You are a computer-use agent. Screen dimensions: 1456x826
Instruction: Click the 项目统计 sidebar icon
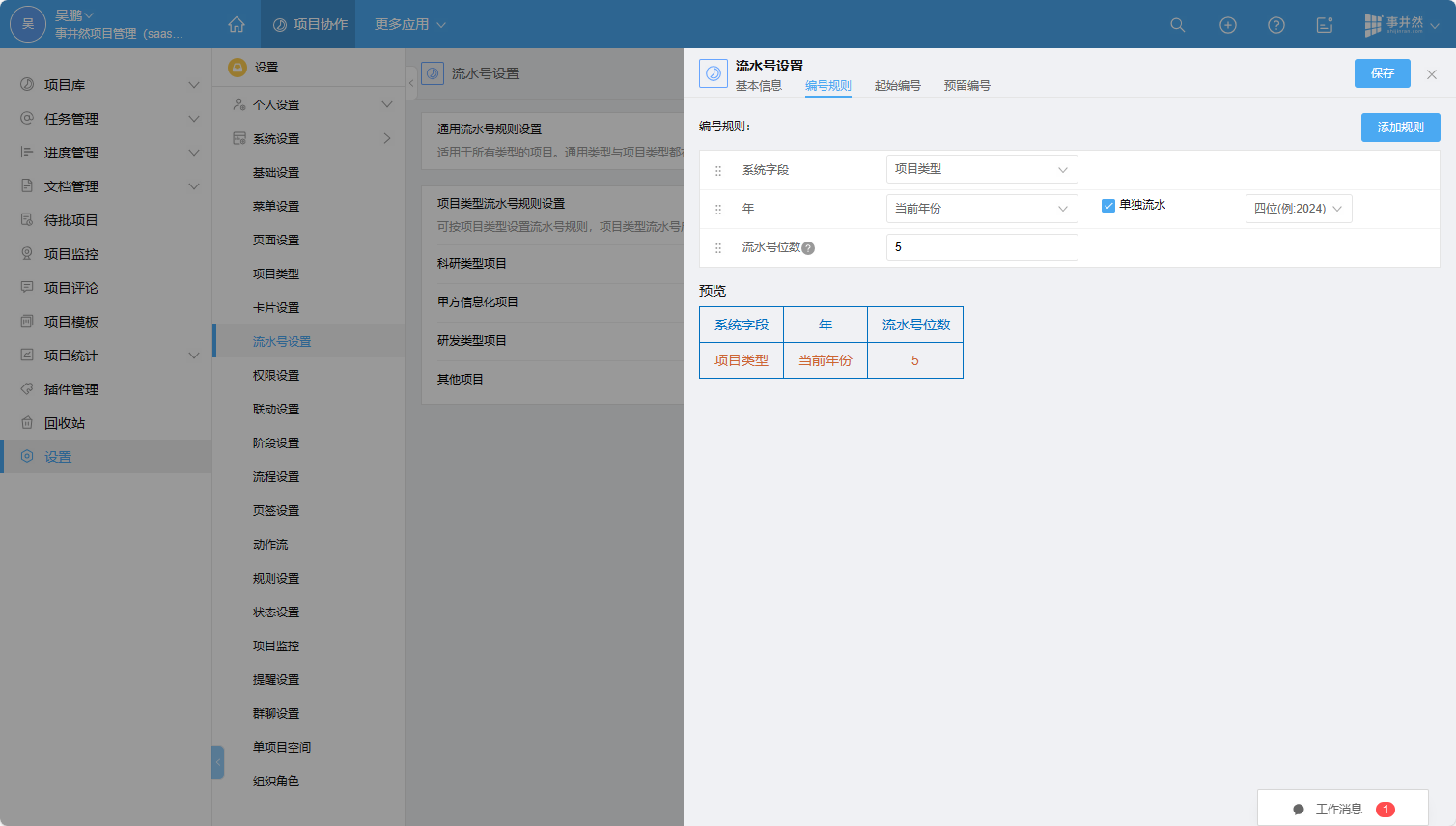(x=27, y=356)
